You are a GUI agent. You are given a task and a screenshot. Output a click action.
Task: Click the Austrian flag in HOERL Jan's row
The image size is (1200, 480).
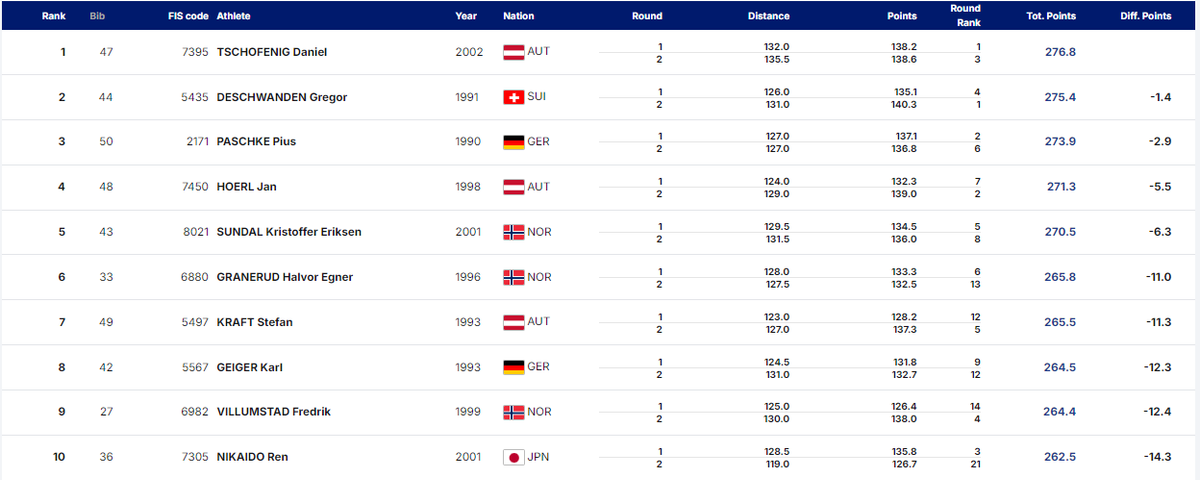[x=513, y=187]
